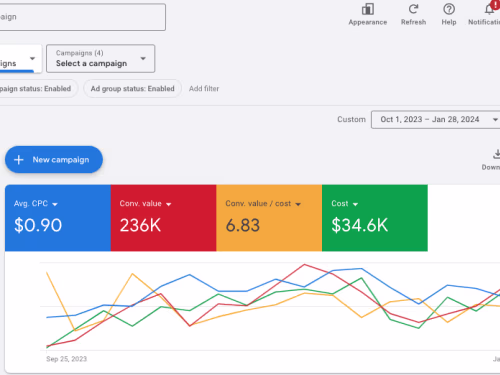
Task: Click the plus icon in New campaign
Action: pos(19,160)
